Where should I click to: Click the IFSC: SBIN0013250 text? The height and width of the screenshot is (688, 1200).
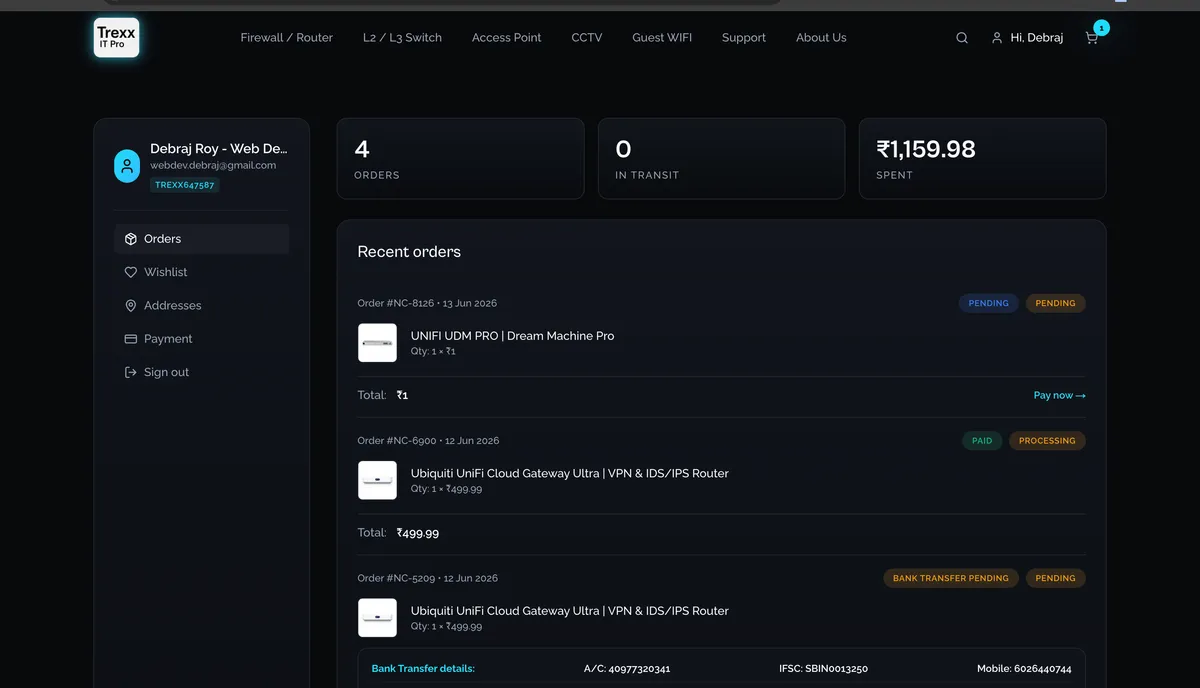pyautogui.click(x=823, y=669)
